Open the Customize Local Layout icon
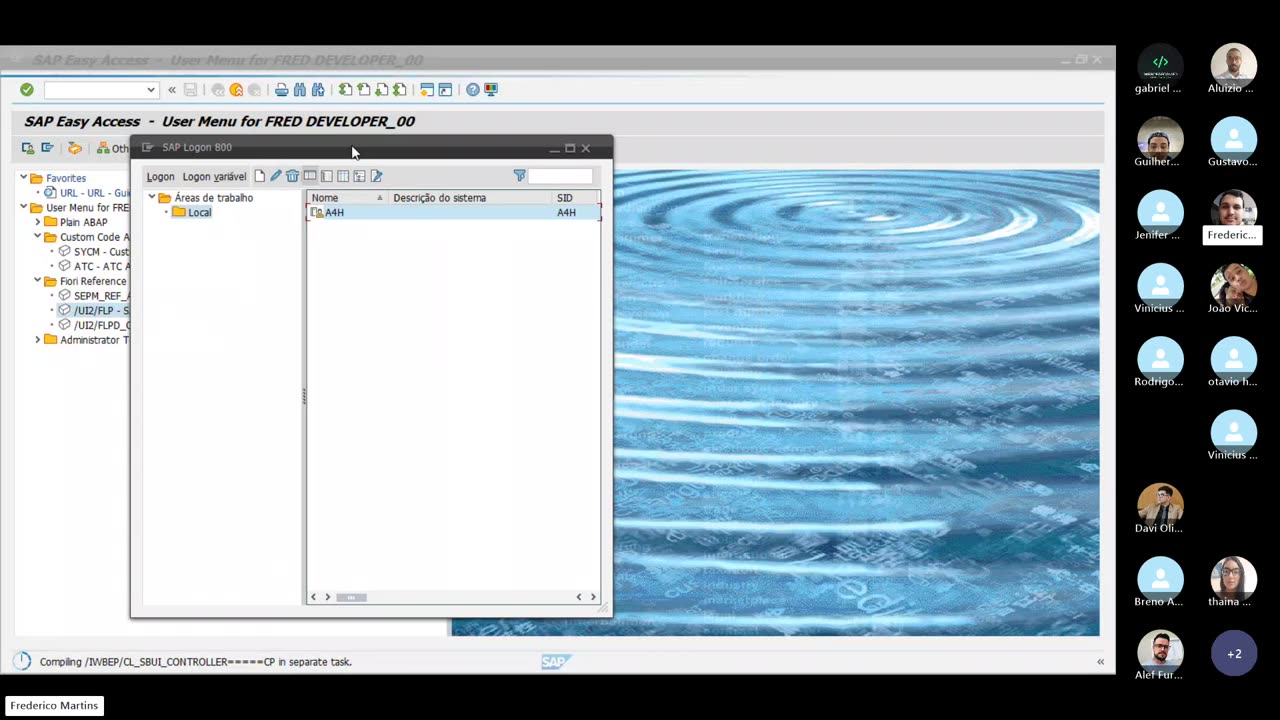 point(491,90)
